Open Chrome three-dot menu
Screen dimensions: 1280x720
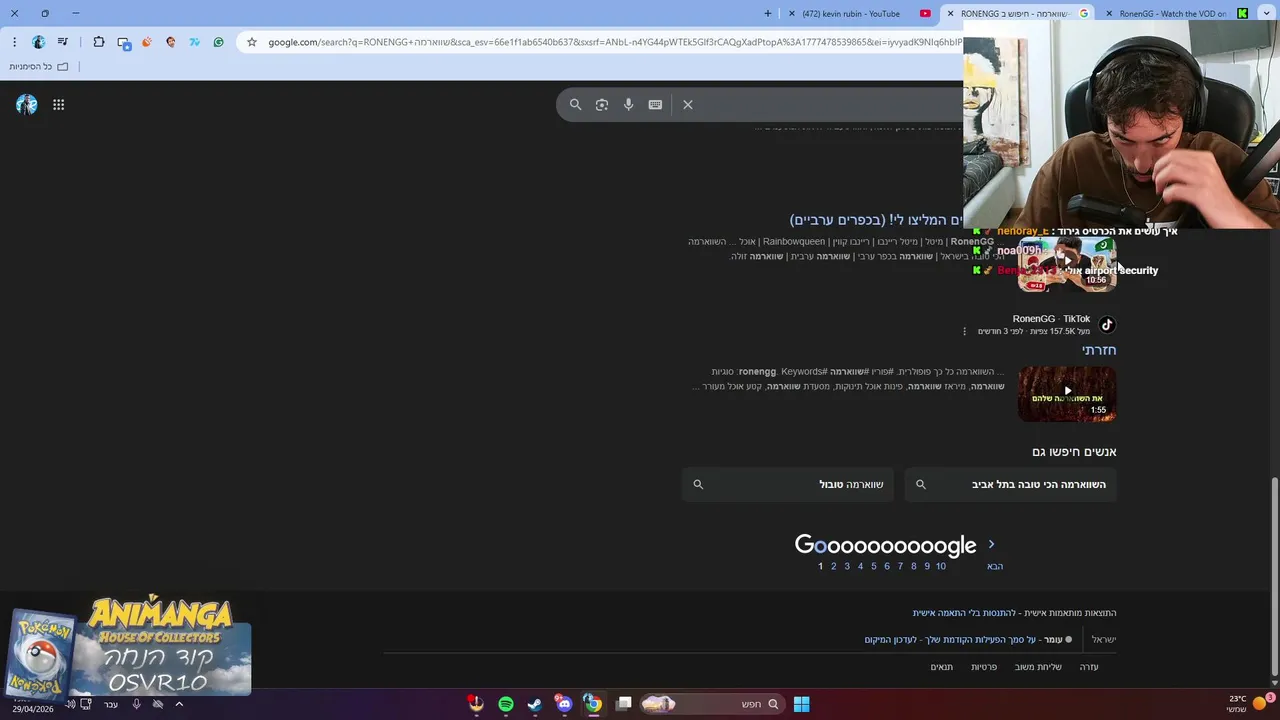(x=14, y=42)
